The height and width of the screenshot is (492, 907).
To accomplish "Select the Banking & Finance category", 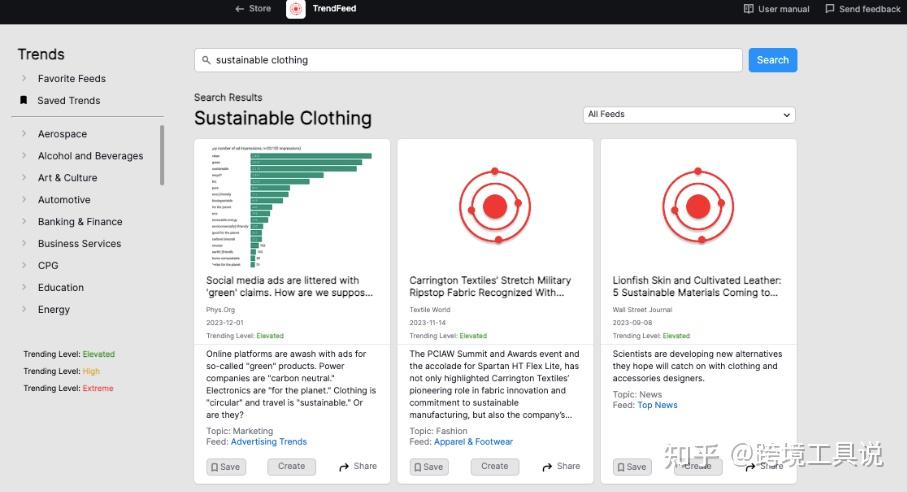I will [80, 222].
